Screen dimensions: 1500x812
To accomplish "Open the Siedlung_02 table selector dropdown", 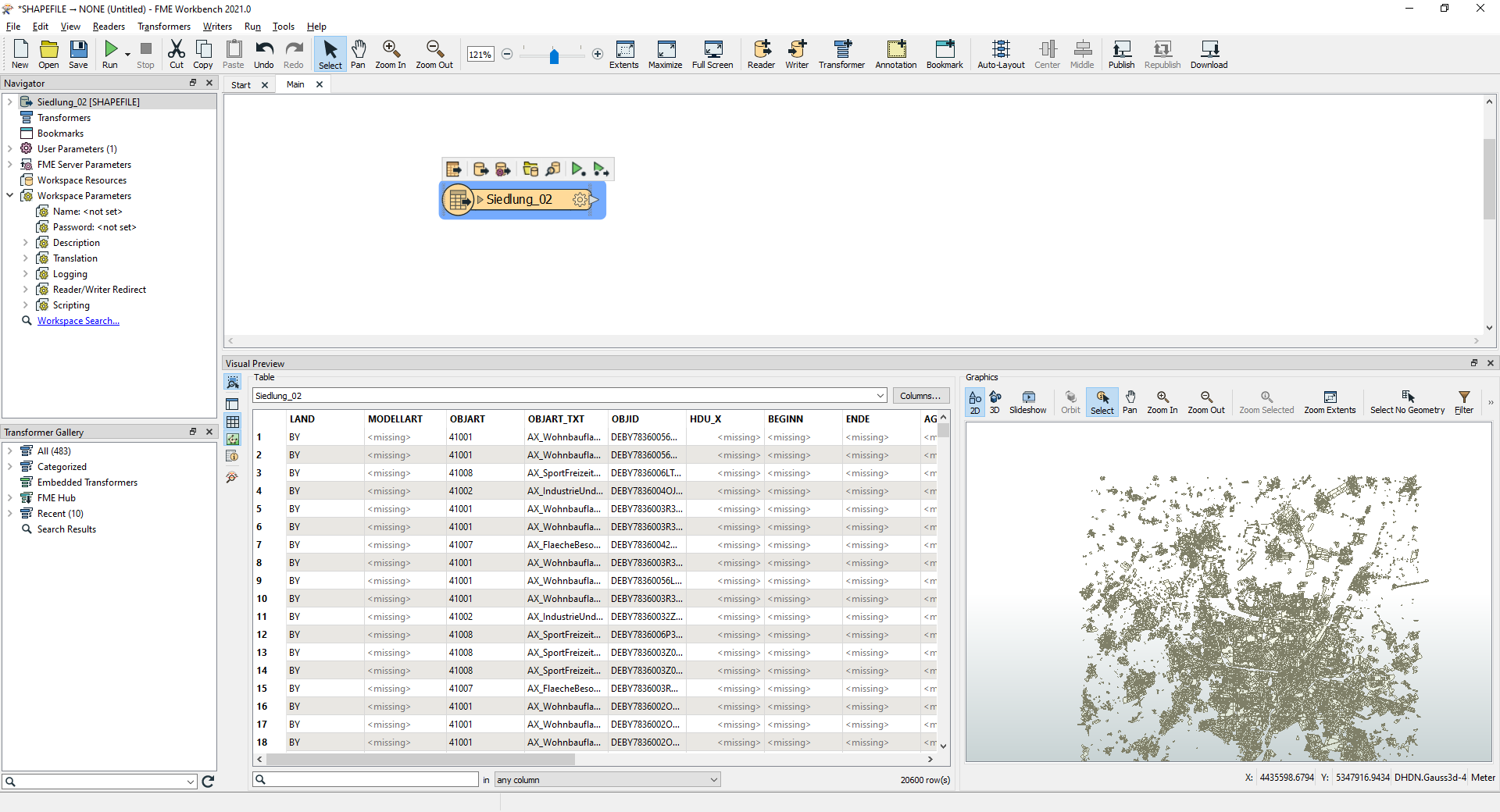I will [x=880, y=396].
